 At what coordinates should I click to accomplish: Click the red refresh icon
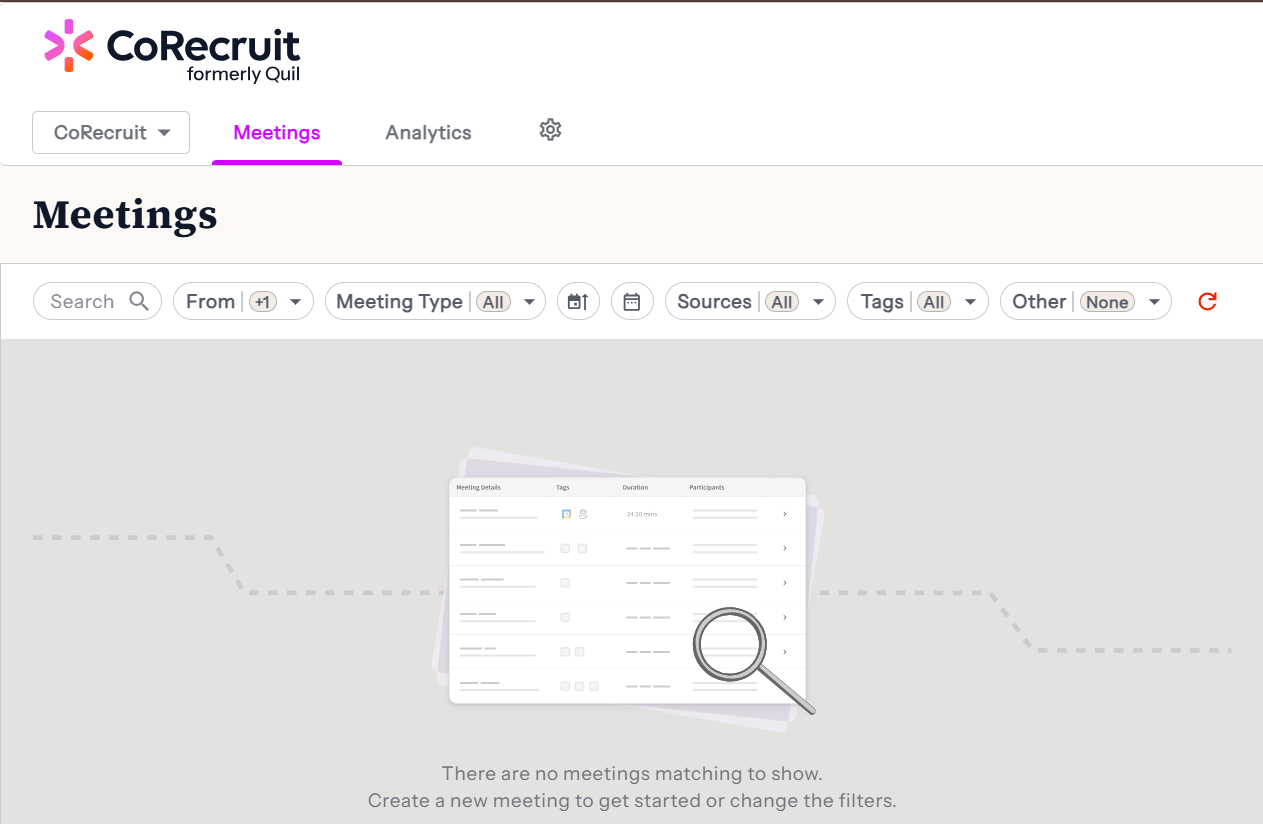tap(1207, 301)
